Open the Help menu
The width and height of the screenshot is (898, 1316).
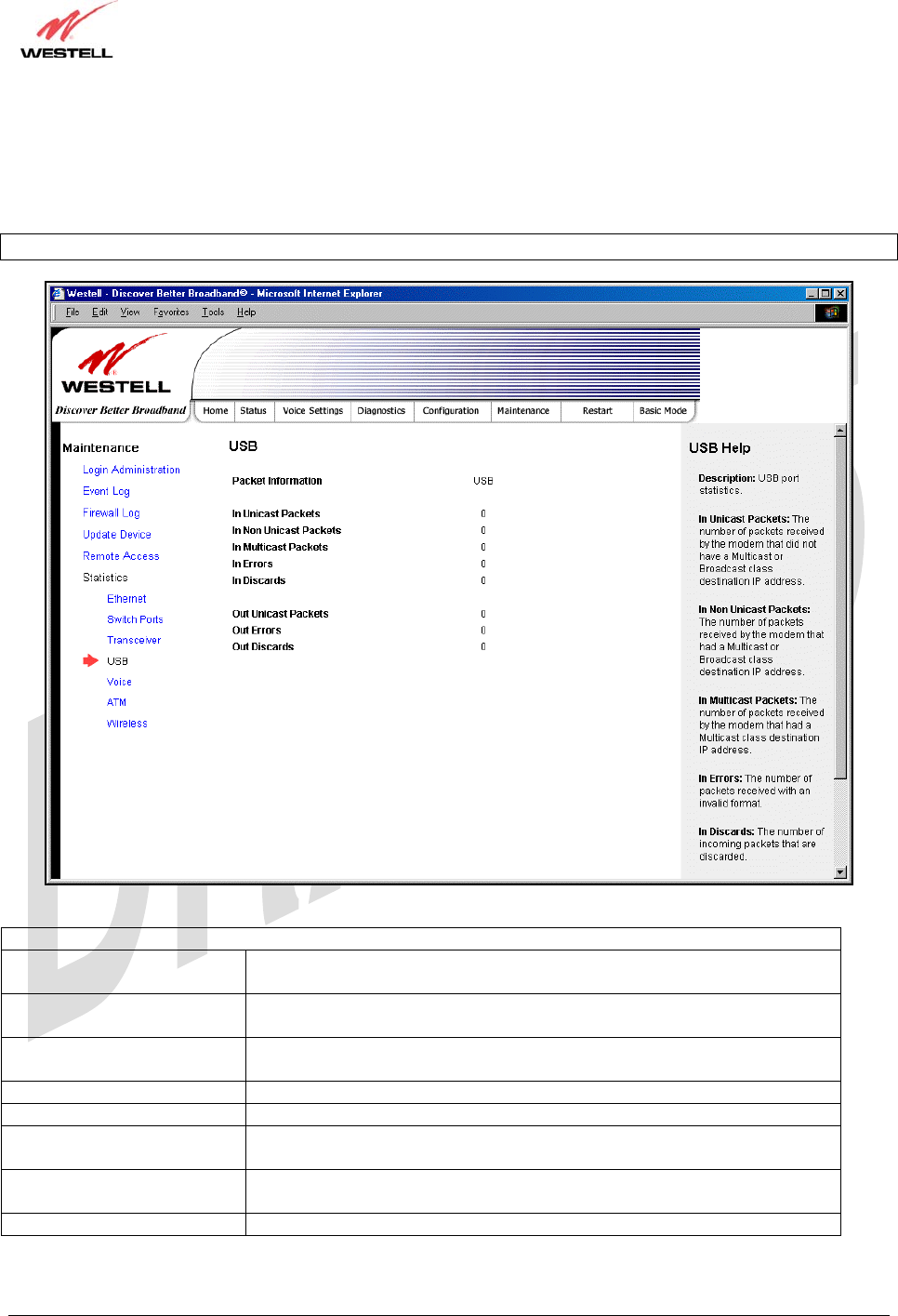246,312
